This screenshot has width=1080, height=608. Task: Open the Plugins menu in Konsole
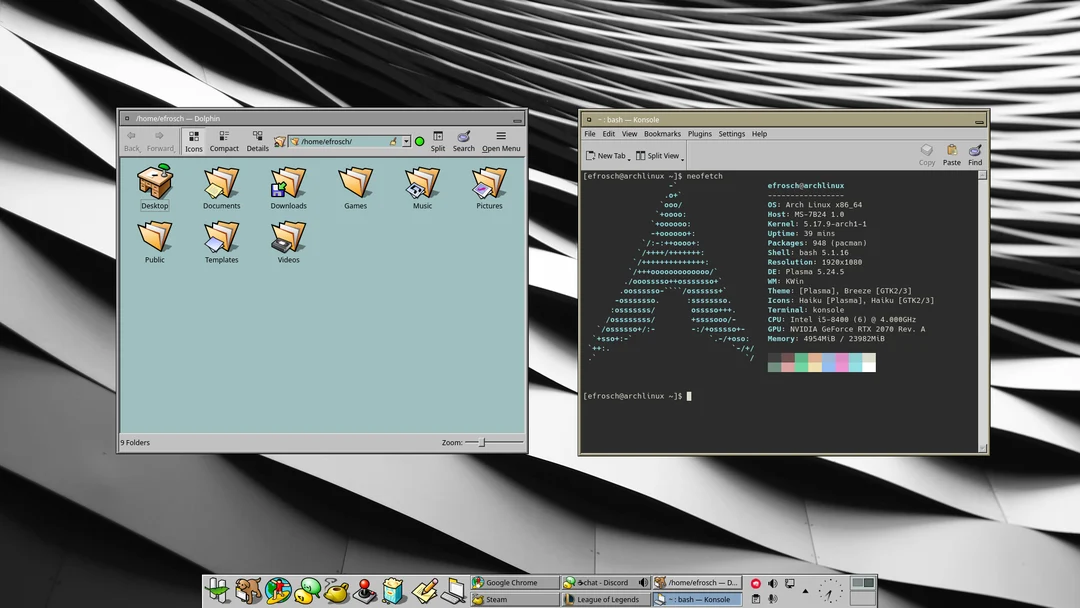click(698, 133)
